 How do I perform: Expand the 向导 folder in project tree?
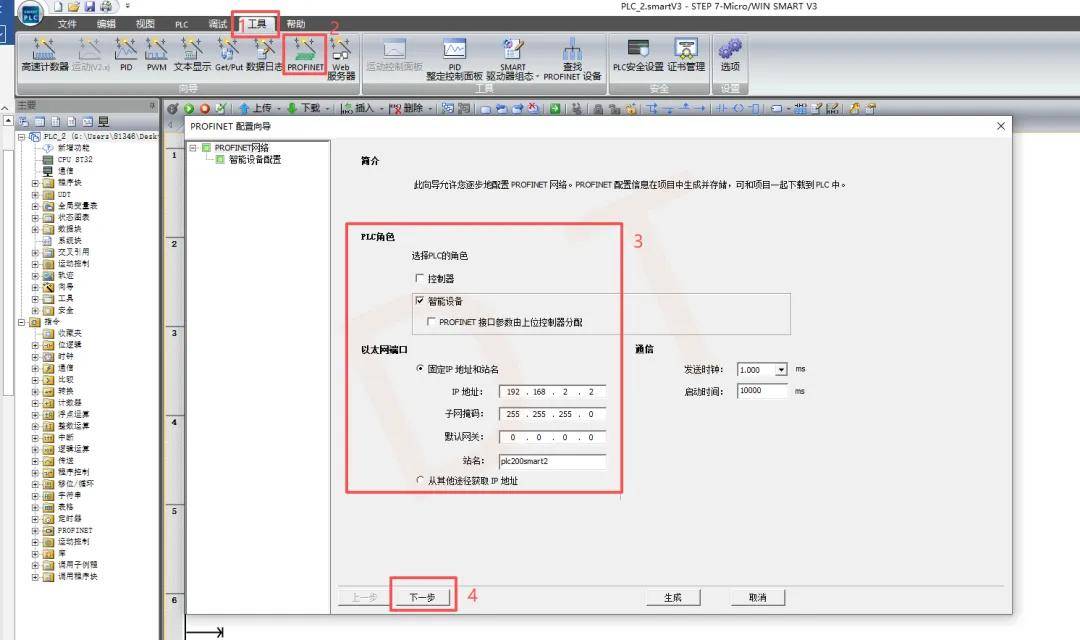pos(35,287)
